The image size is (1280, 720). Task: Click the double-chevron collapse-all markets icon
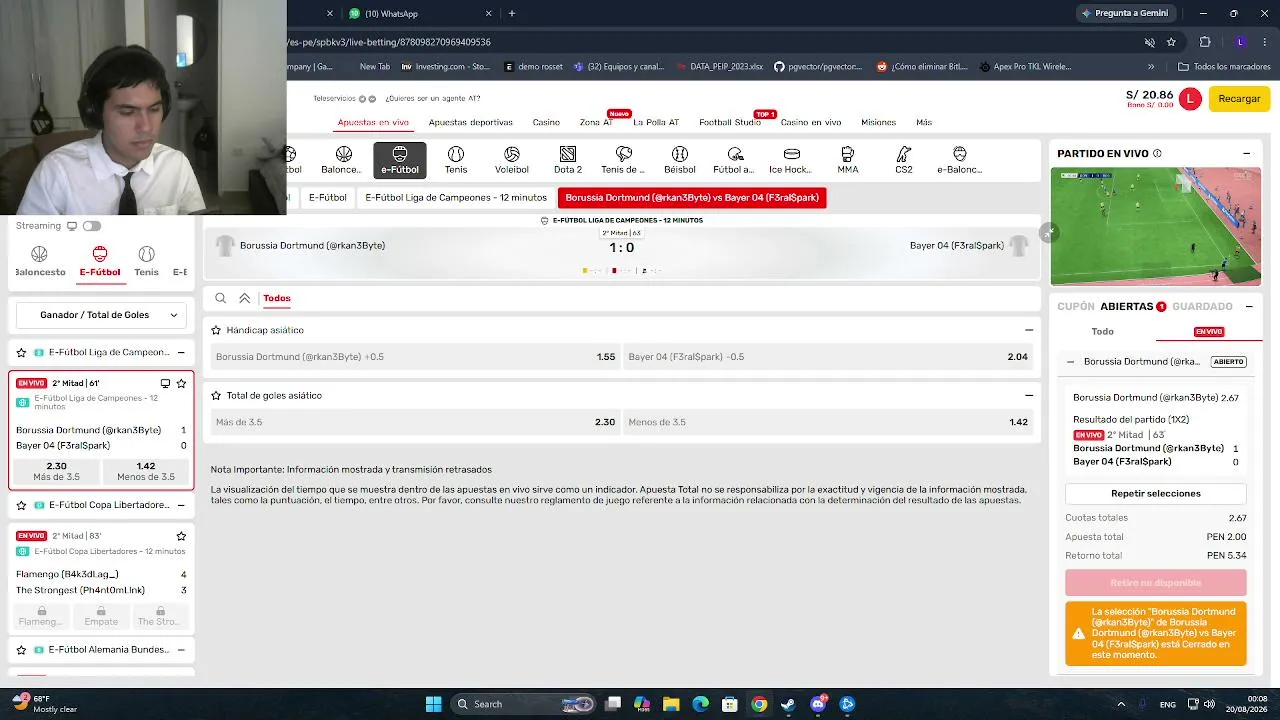click(x=245, y=298)
